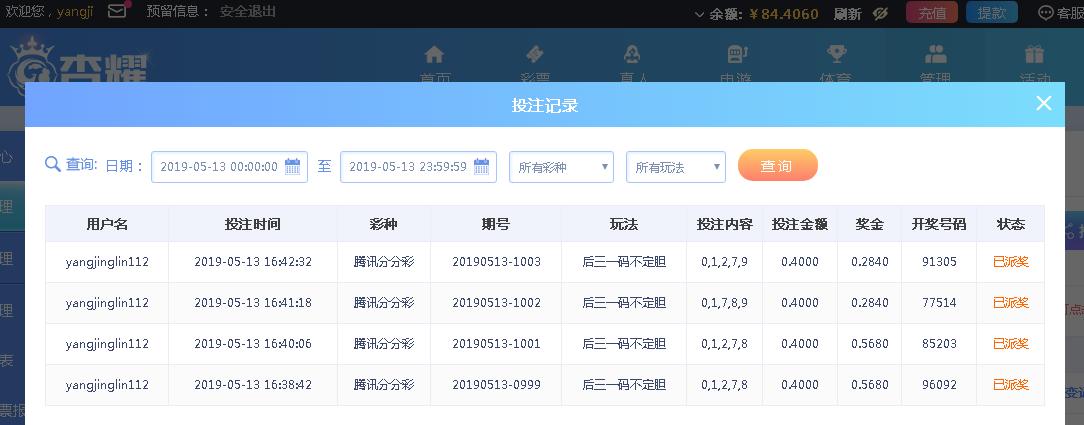Click the 开奖号码 column header
Image resolution: width=1084 pixels, height=425 pixels.
(939, 224)
